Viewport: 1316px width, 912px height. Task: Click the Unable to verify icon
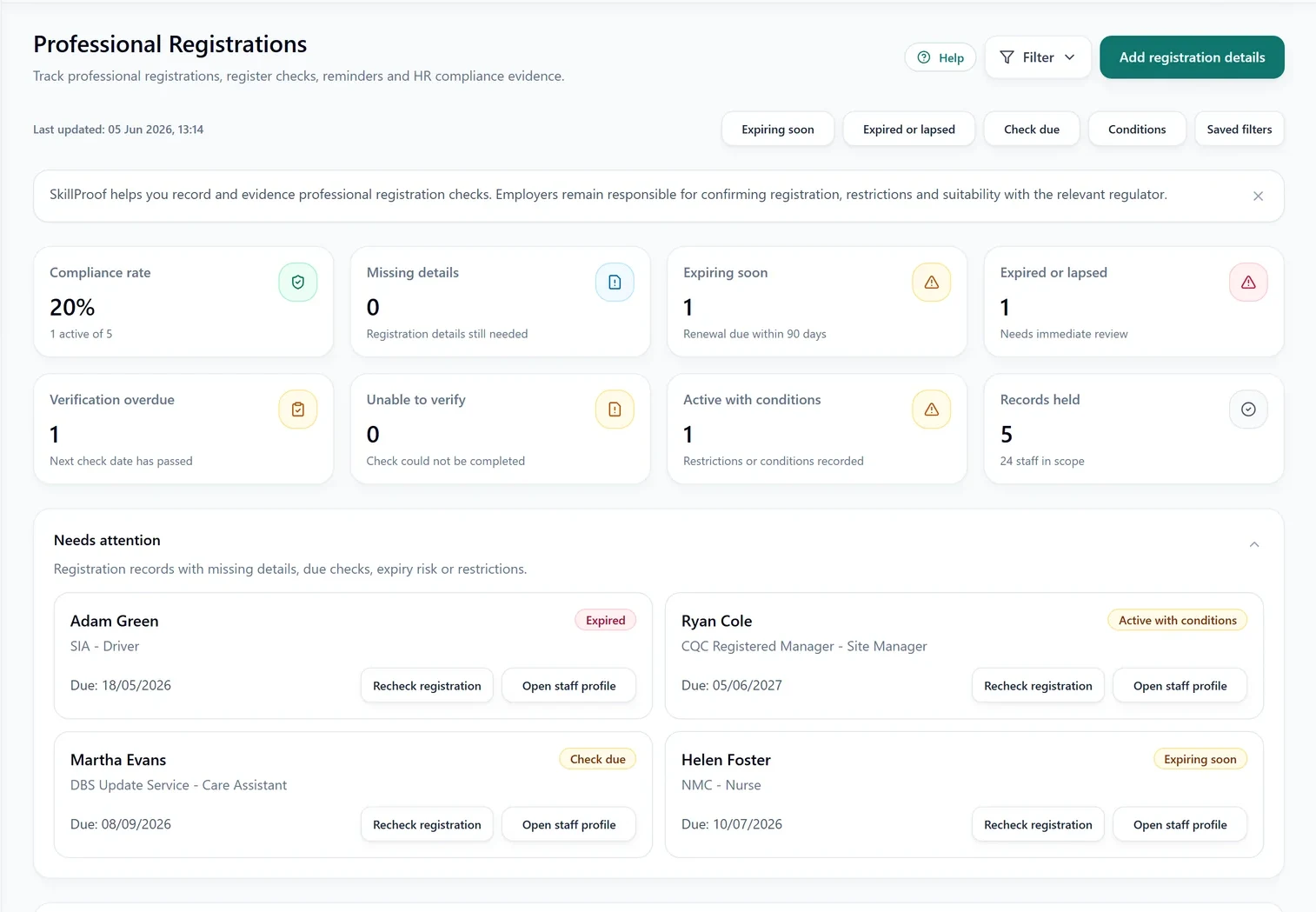click(615, 409)
